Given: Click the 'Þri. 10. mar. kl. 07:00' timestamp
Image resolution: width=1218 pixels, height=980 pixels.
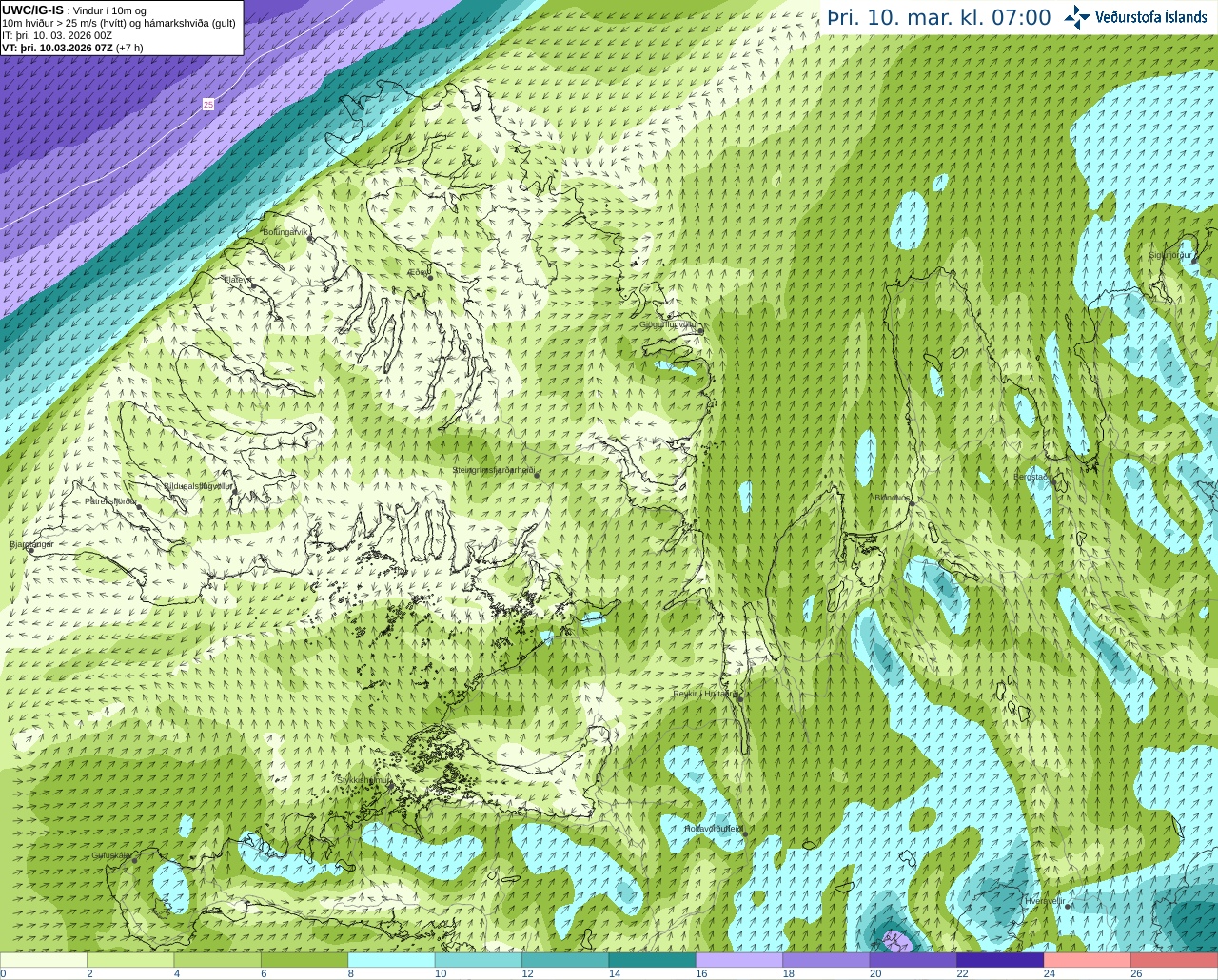Looking at the screenshot, I should (939, 17).
